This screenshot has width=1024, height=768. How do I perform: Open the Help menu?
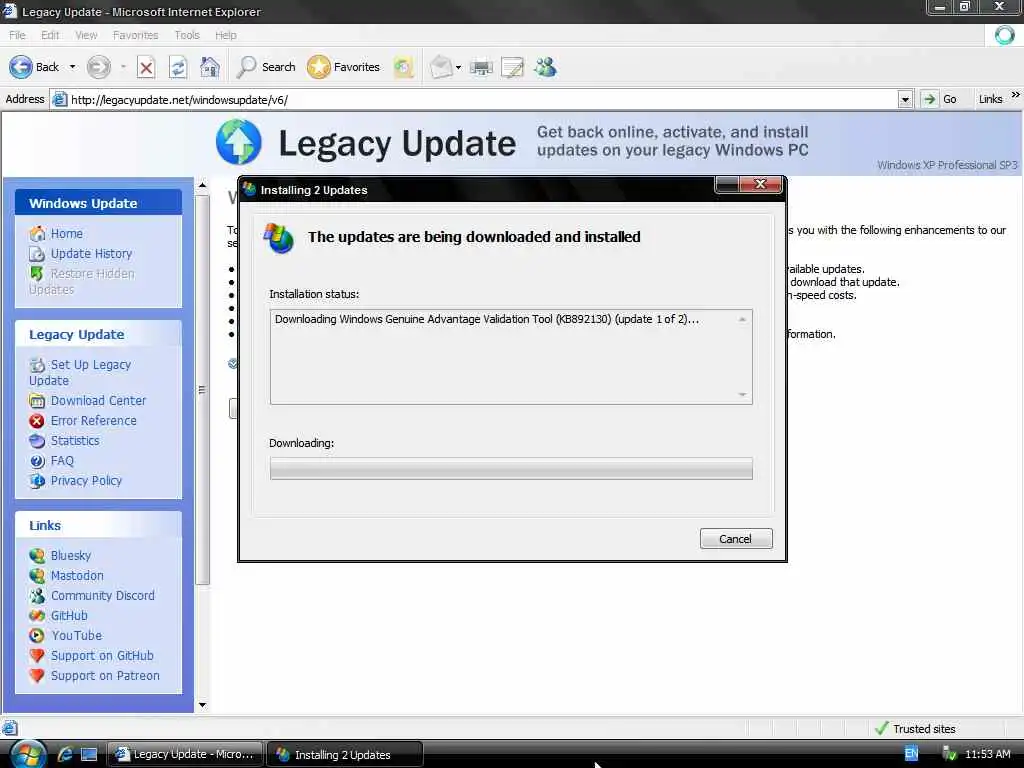(x=225, y=35)
